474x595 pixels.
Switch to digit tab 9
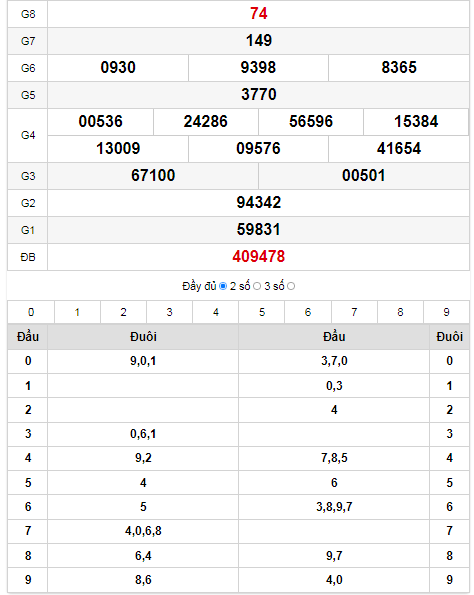click(x=447, y=312)
